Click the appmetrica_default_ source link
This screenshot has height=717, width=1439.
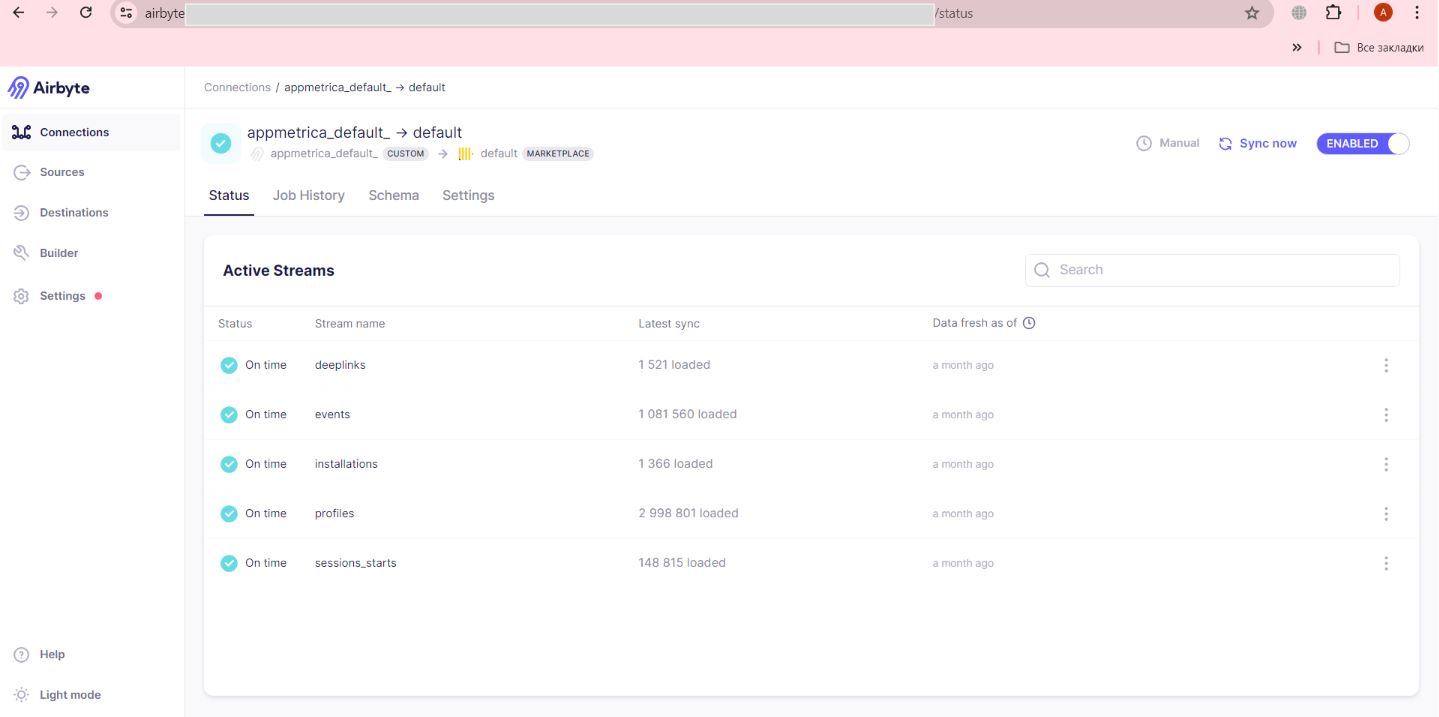click(x=324, y=154)
